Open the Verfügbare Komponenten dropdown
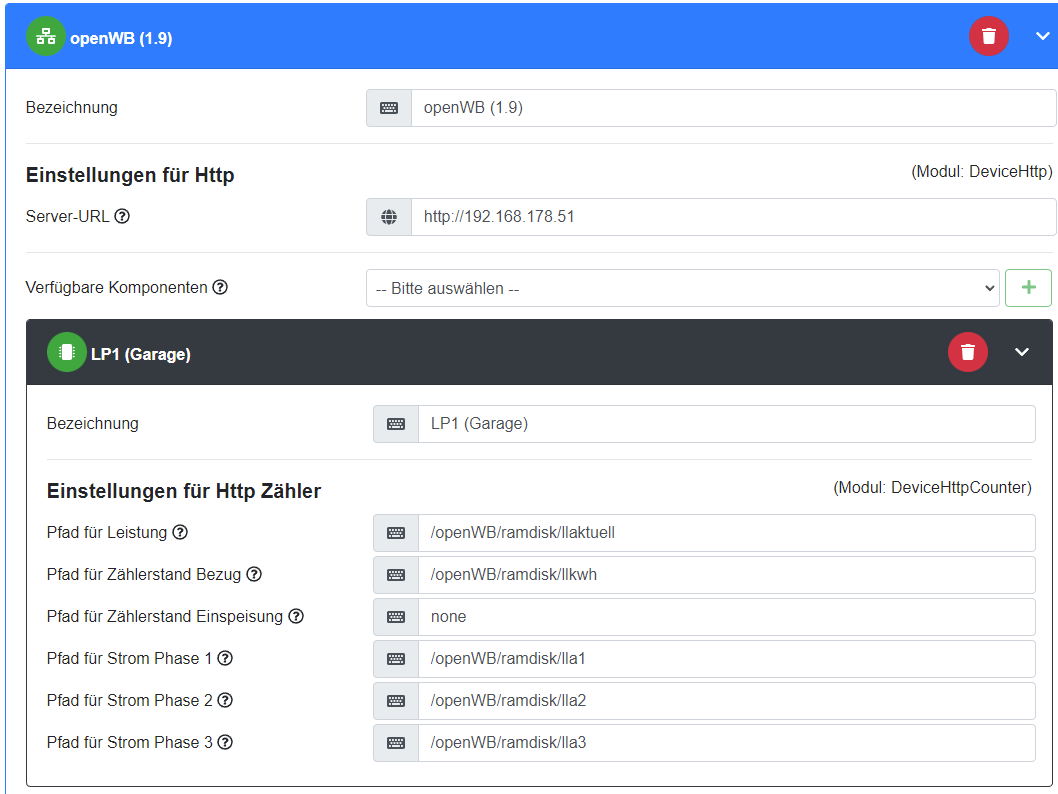 pos(682,288)
